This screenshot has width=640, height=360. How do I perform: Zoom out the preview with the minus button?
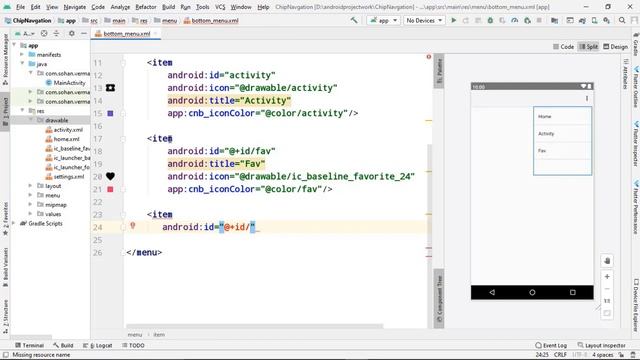pos(607,289)
